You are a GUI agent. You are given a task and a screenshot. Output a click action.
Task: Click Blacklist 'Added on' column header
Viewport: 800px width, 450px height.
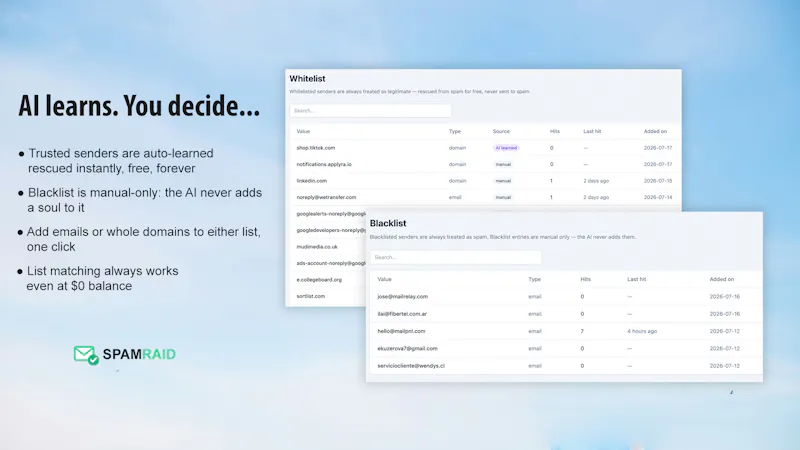721,279
